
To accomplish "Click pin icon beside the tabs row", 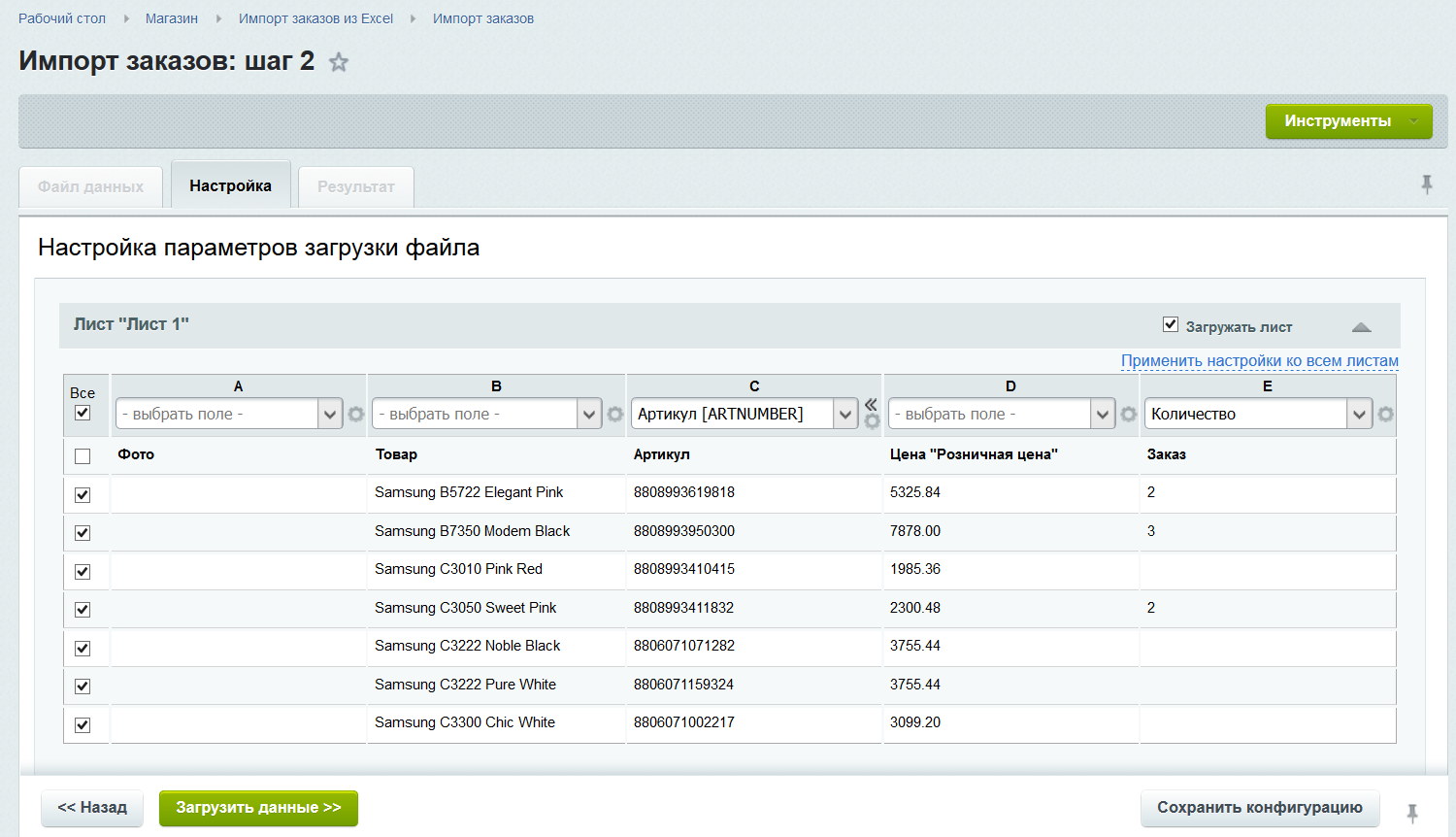I will (x=1426, y=184).
